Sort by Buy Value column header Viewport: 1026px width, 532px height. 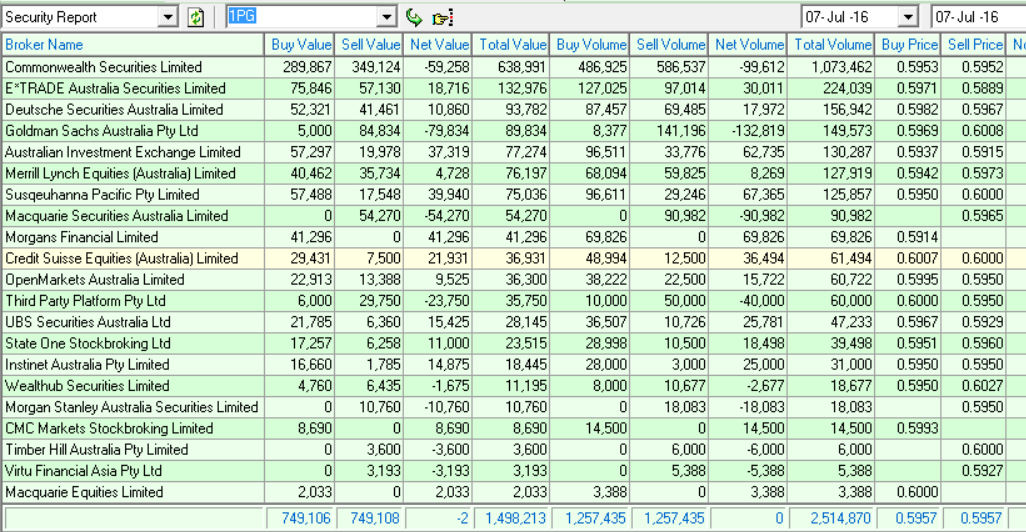(300, 44)
